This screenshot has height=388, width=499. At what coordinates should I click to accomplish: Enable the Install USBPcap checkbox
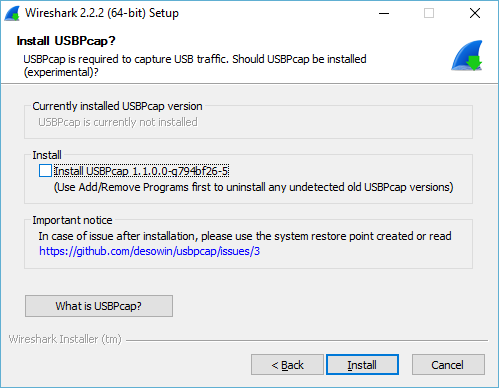click(x=45, y=171)
